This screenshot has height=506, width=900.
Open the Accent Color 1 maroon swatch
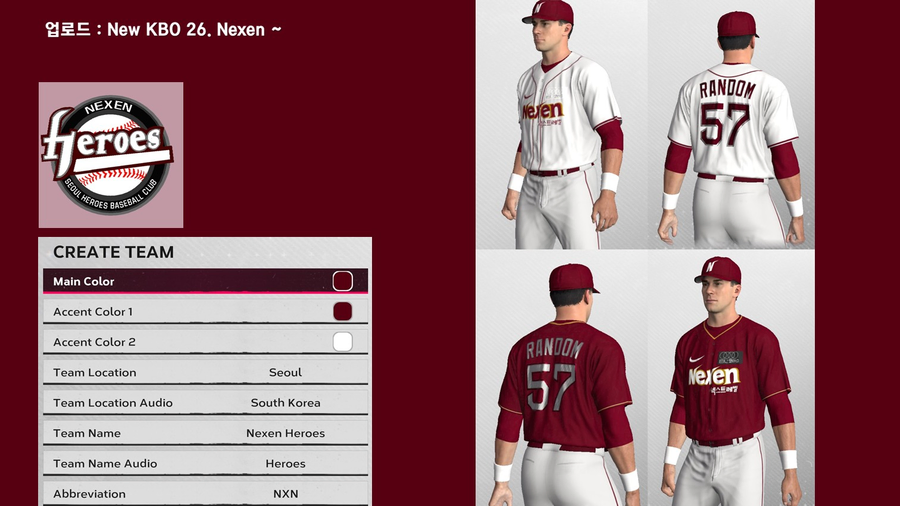tap(343, 312)
